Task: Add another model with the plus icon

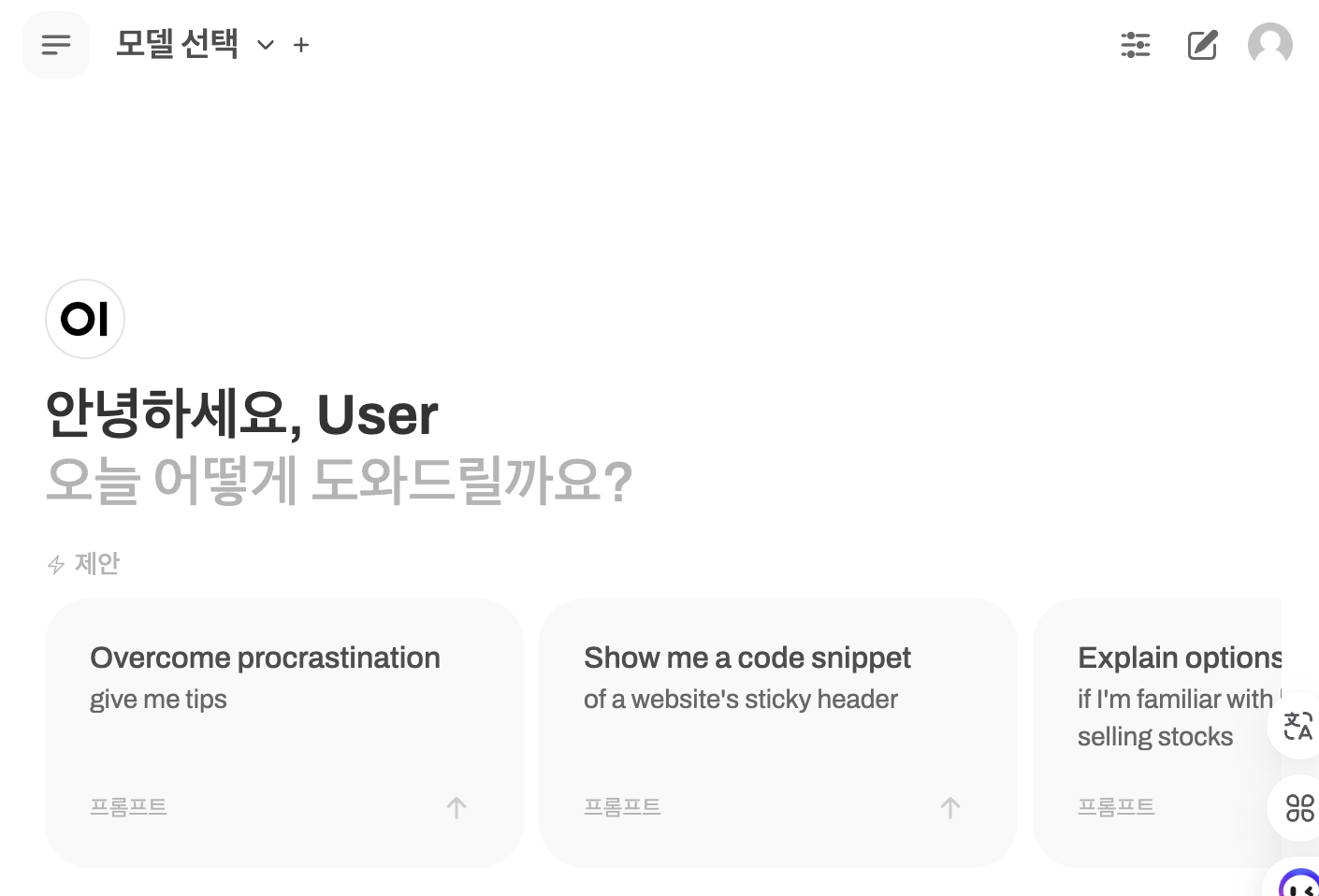Action: pos(301,45)
